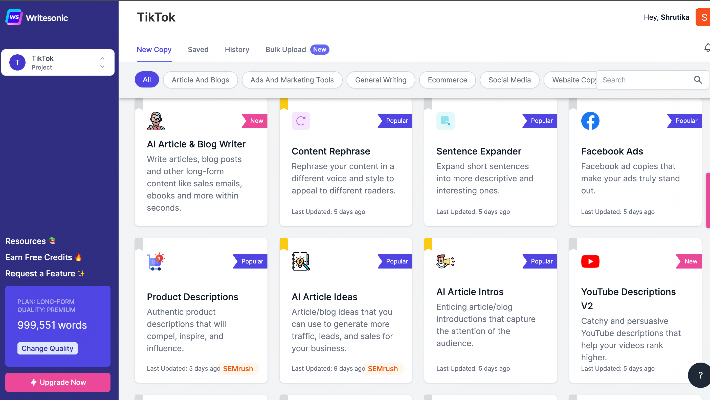Open the Shrutika user avatar menu

[x=703, y=18]
